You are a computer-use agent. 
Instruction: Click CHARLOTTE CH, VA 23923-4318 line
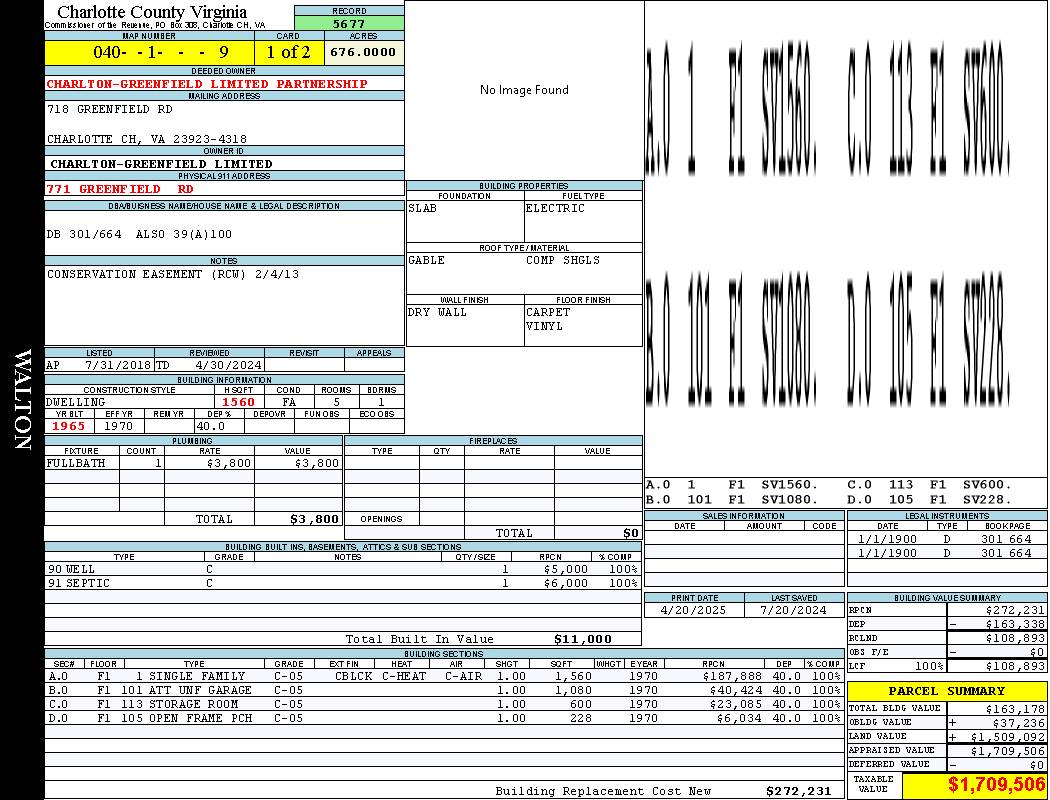coord(147,139)
